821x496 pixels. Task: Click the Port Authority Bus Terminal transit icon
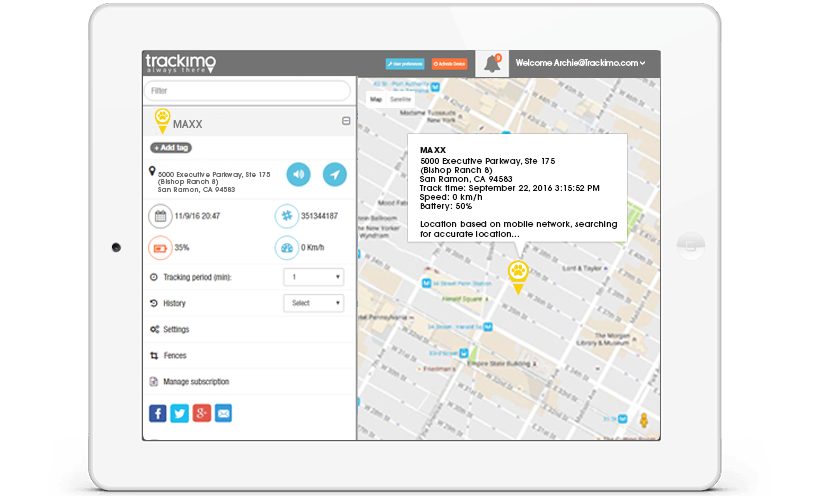(x=435, y=86)
